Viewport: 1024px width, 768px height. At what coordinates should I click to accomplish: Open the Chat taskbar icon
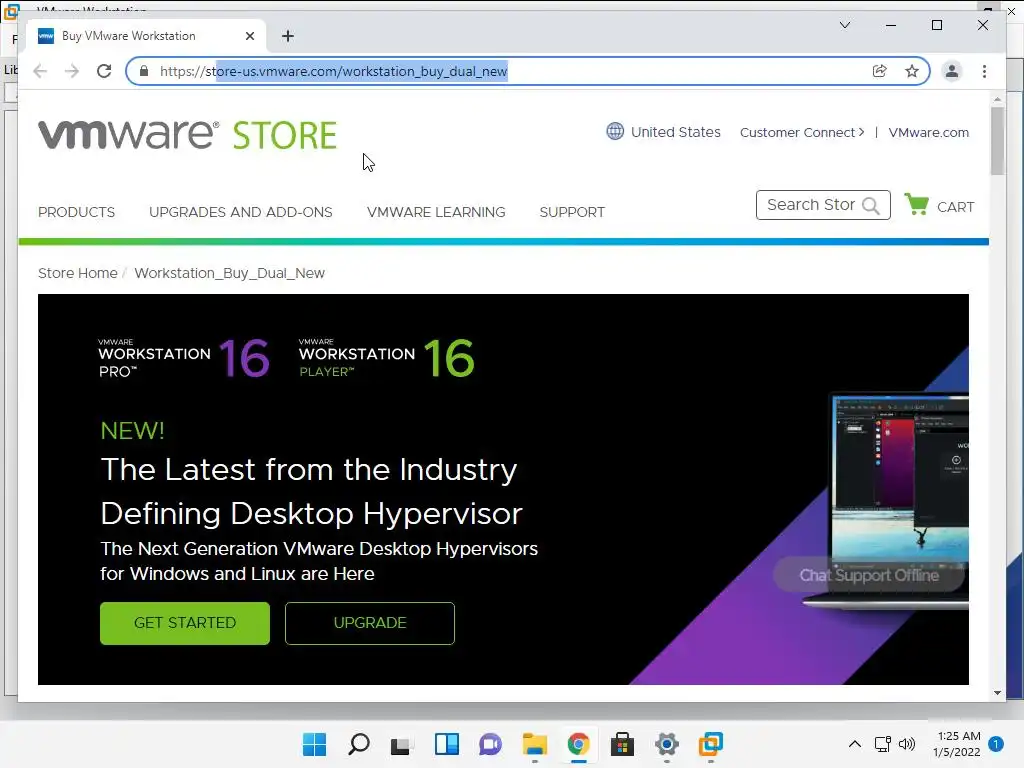(490, 744)
